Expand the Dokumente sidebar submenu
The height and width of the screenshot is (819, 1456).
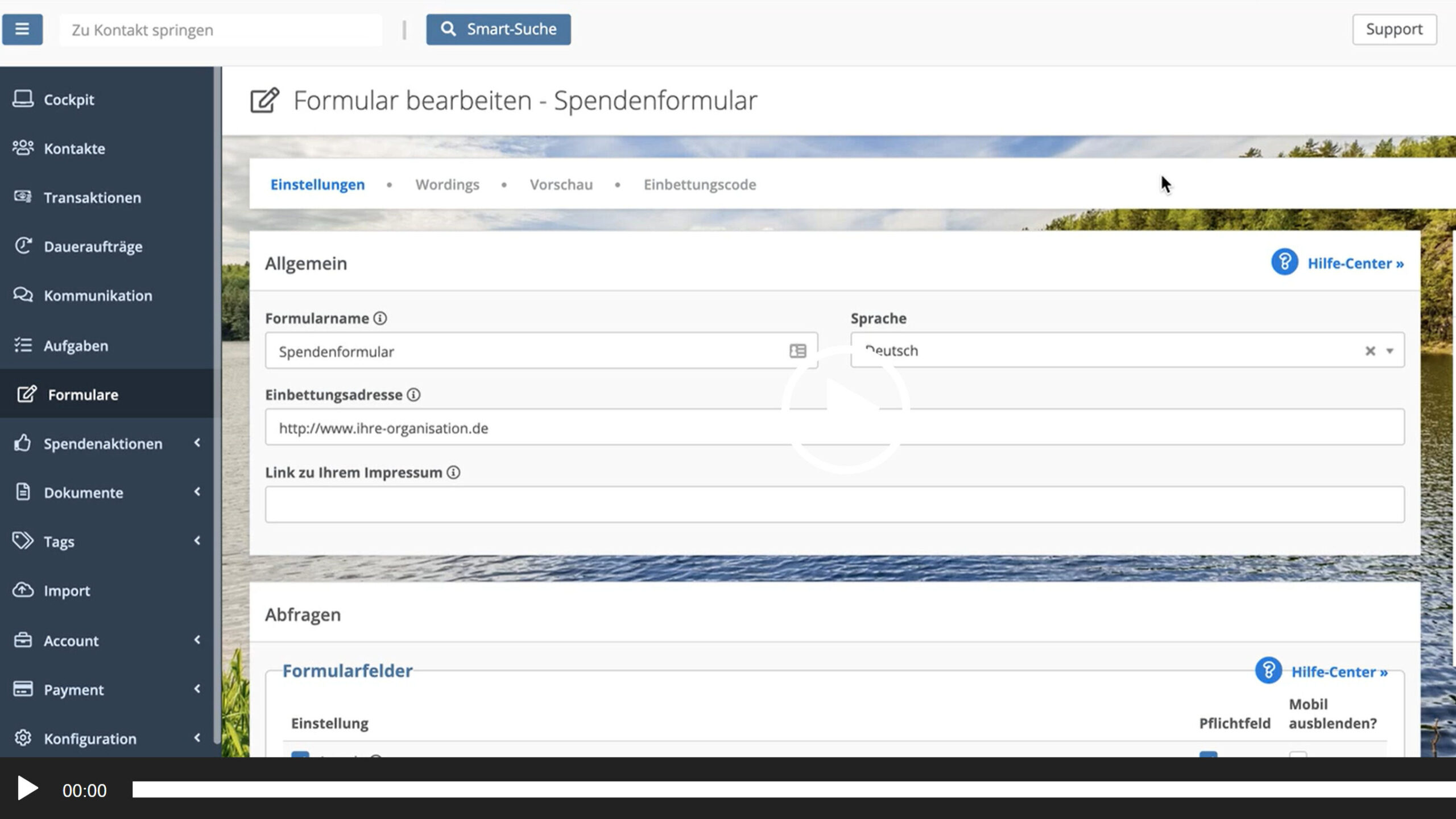coord(197,492)
